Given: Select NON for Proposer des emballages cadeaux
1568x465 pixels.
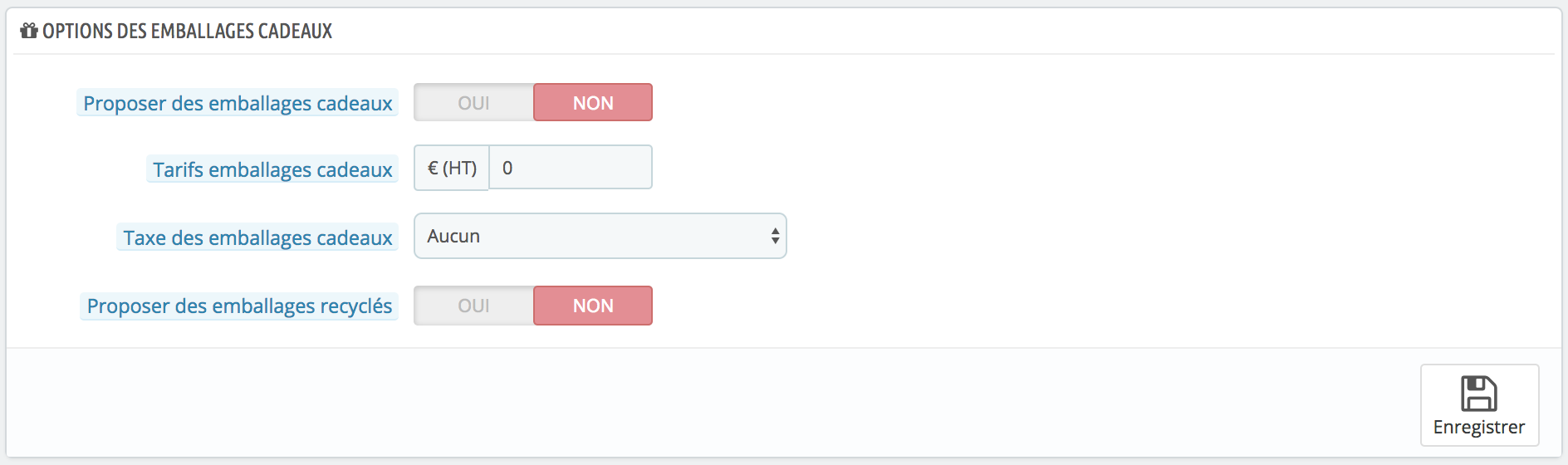Looking at the screenshot, I should click(593, 102).
